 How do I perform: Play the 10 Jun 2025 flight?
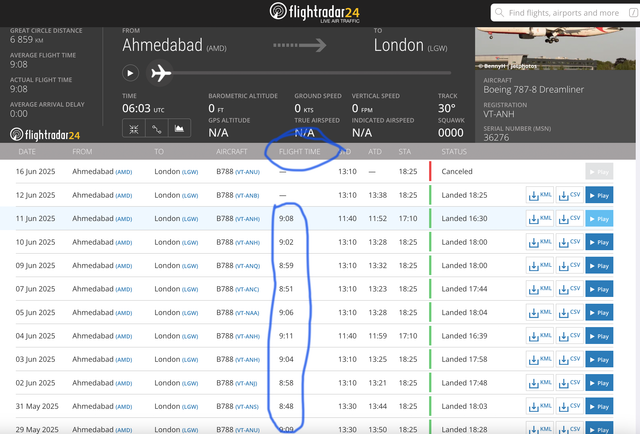pos(599,242)
